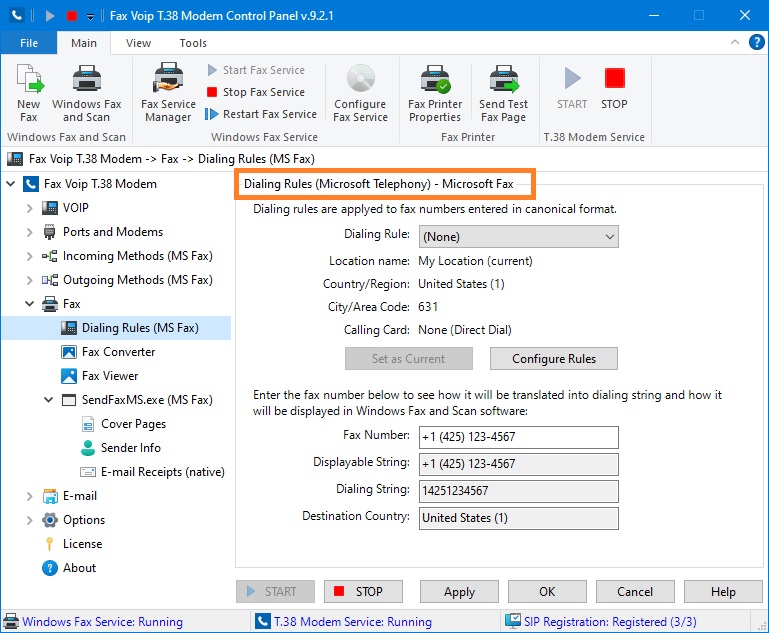Click the Displayable String field

click(518, 464)
